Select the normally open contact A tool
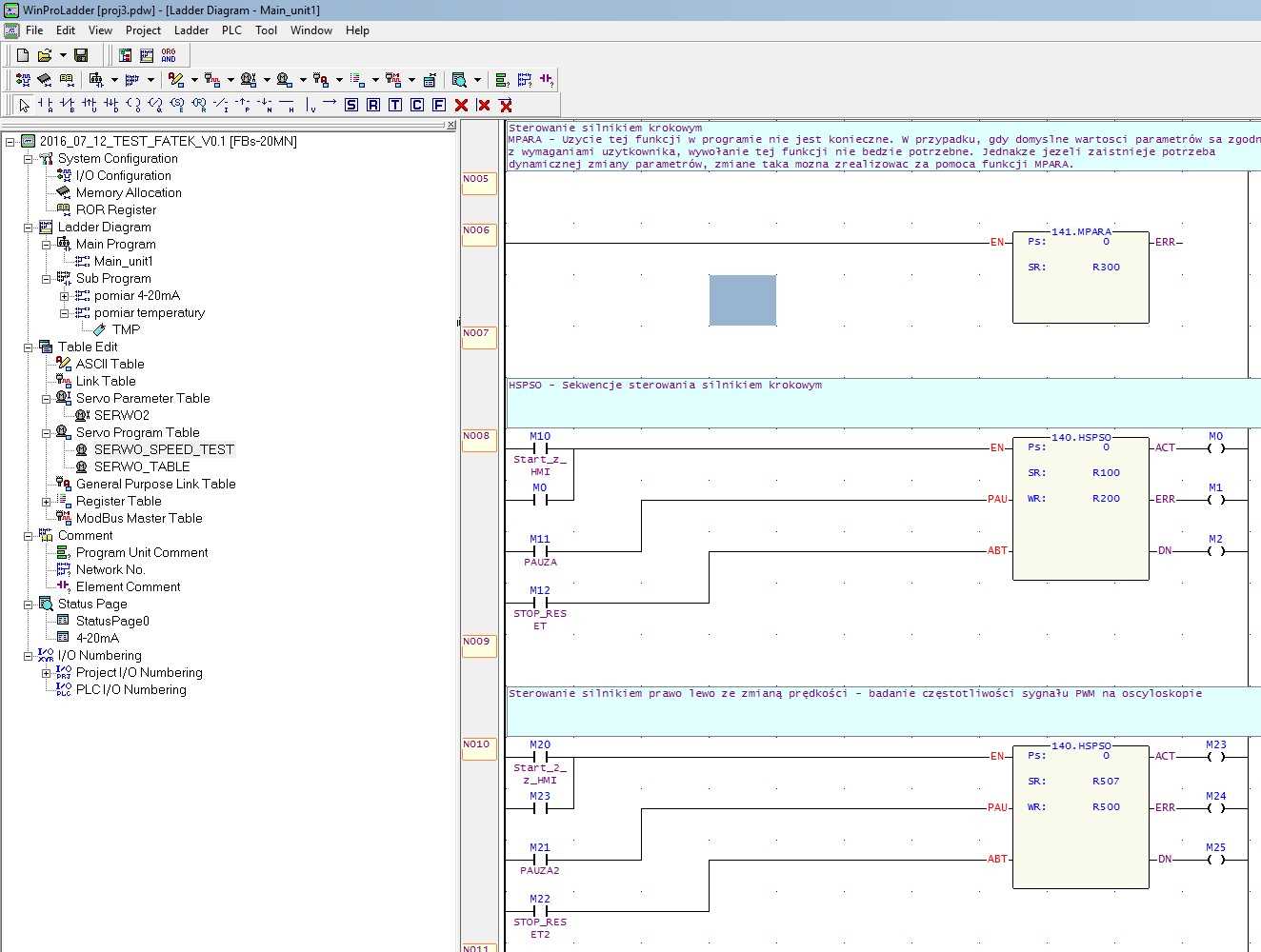 point(46,105)
